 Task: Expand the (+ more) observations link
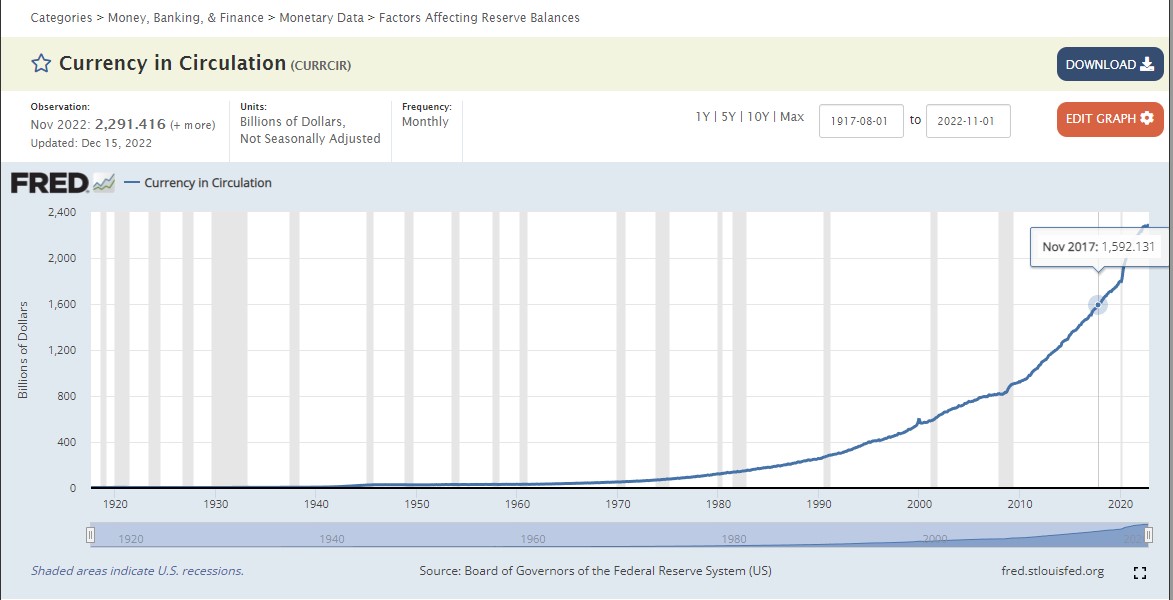(x=193, y=125)
